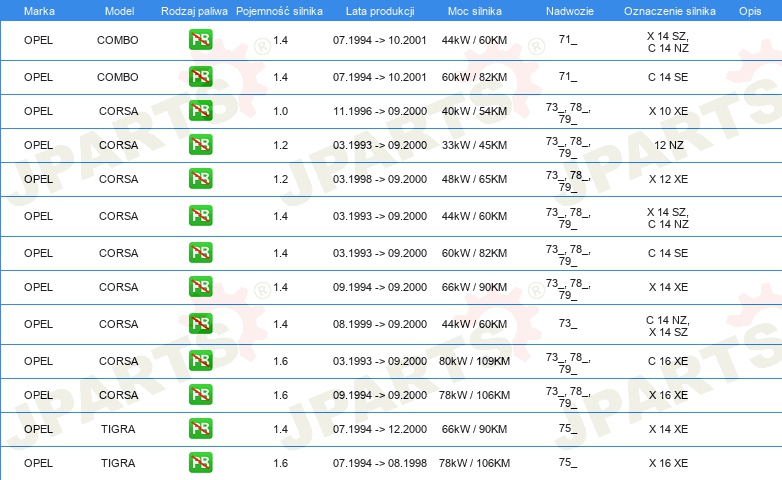
Task: Click engine code 'X 12 XE'
Action: click(668, 179)
